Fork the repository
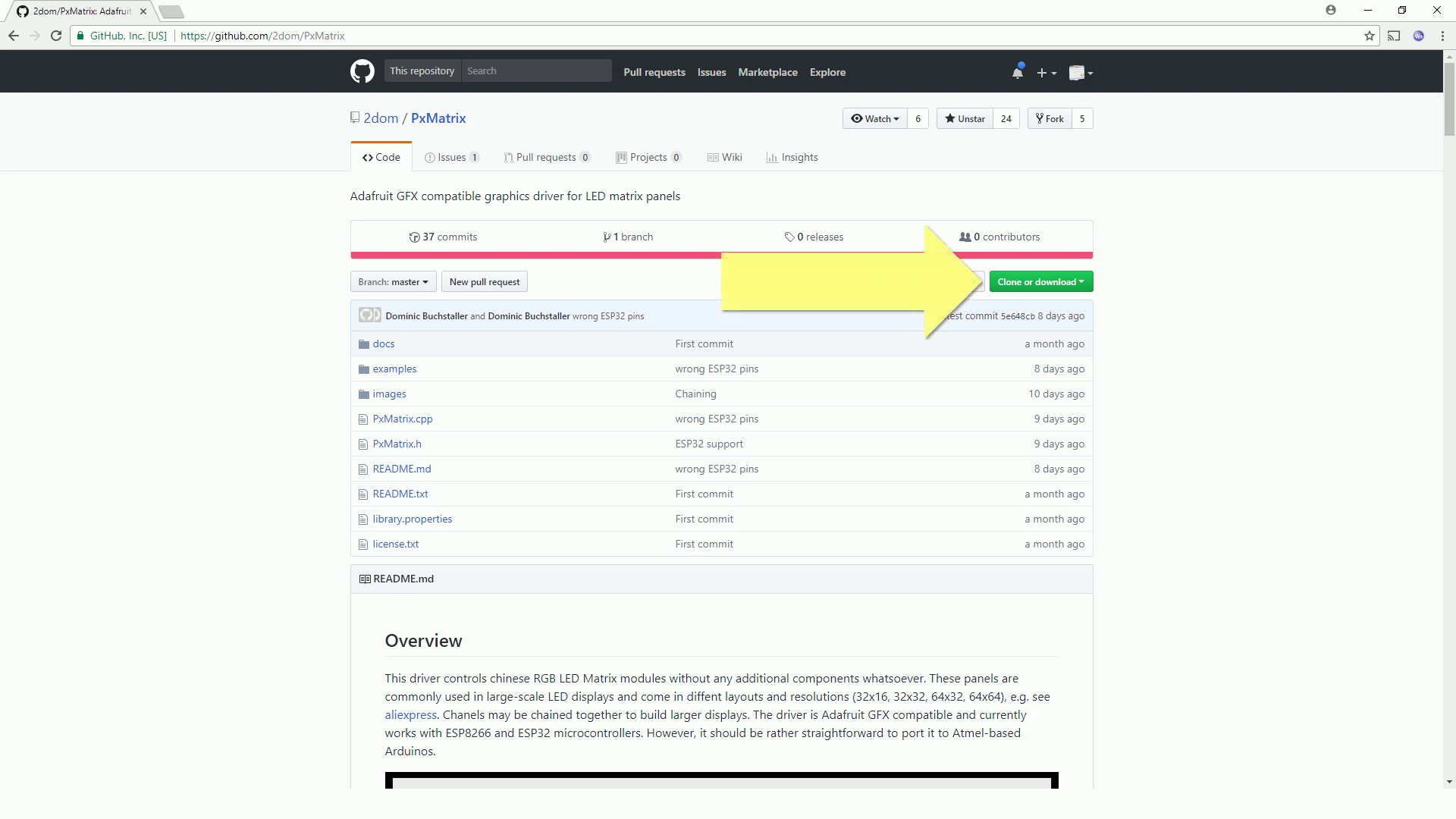The height and width of the screenshot is (819, 1456). click(x=1050, y=119)
